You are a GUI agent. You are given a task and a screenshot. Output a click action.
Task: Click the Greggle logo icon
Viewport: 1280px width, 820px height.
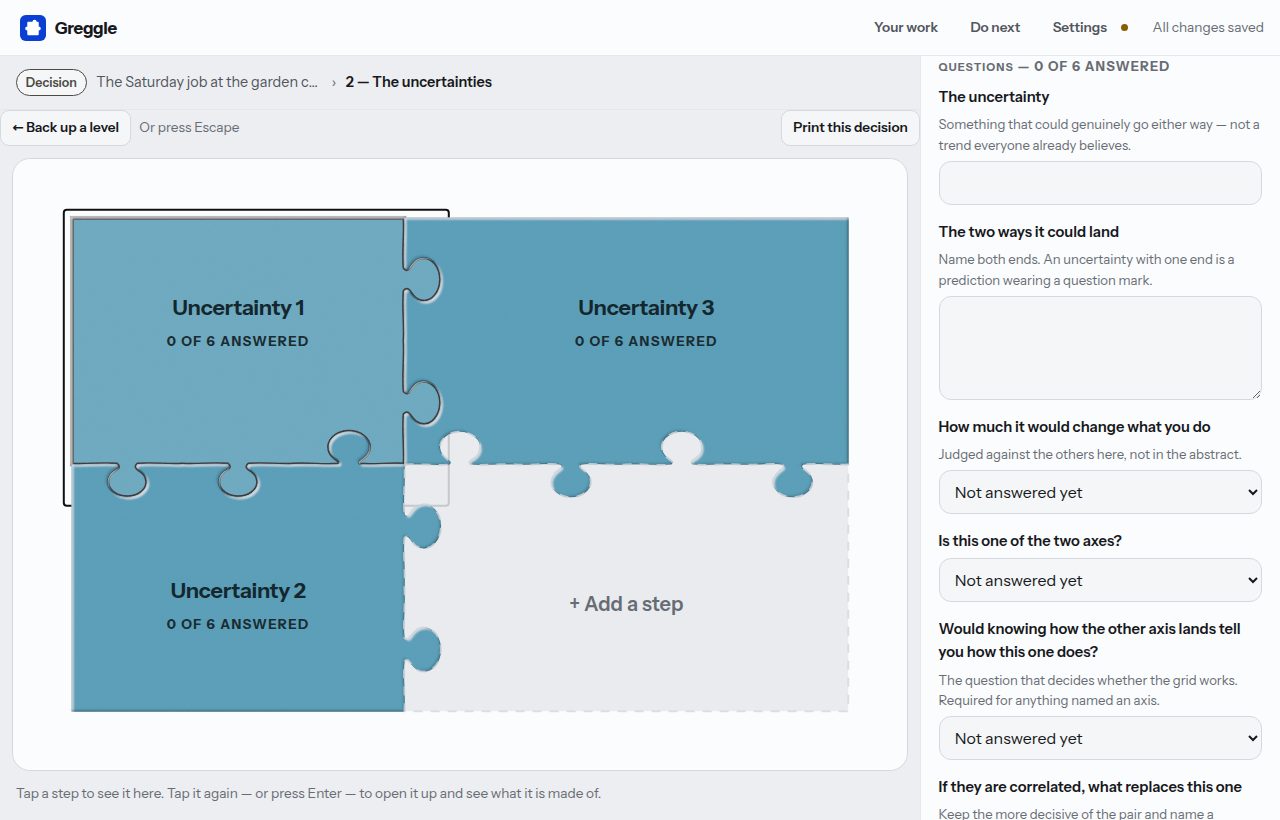pyautogui.click(x=33, y=28)
